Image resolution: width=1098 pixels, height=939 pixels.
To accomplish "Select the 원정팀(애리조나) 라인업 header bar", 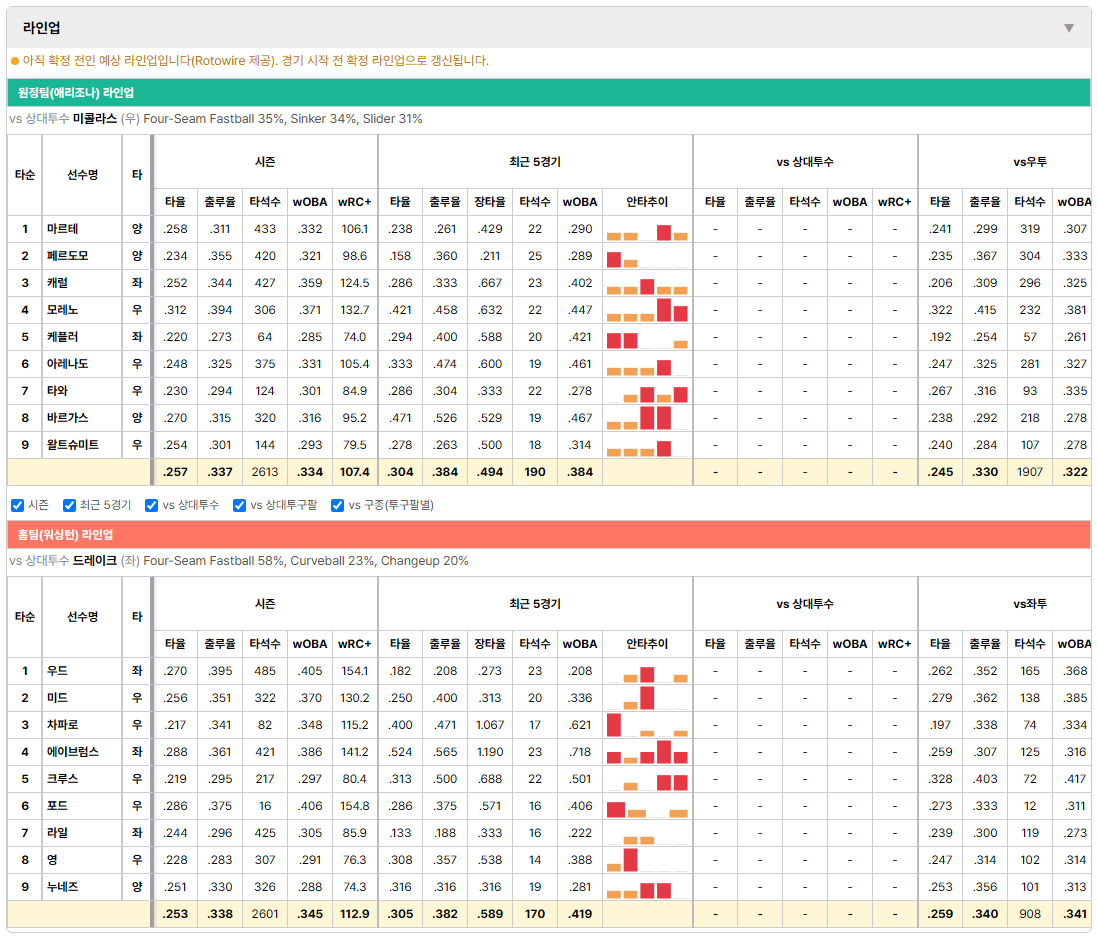I will [x=548, y=92].
